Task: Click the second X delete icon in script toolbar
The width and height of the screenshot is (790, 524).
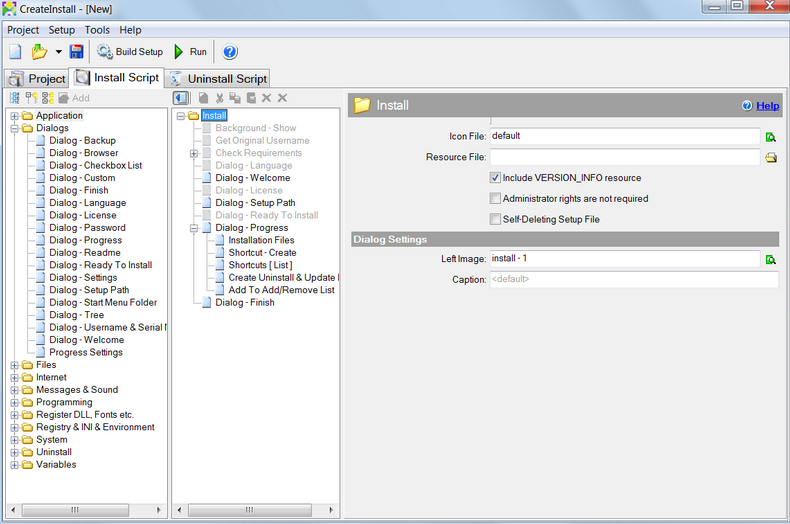Action: tap(282, 98)
